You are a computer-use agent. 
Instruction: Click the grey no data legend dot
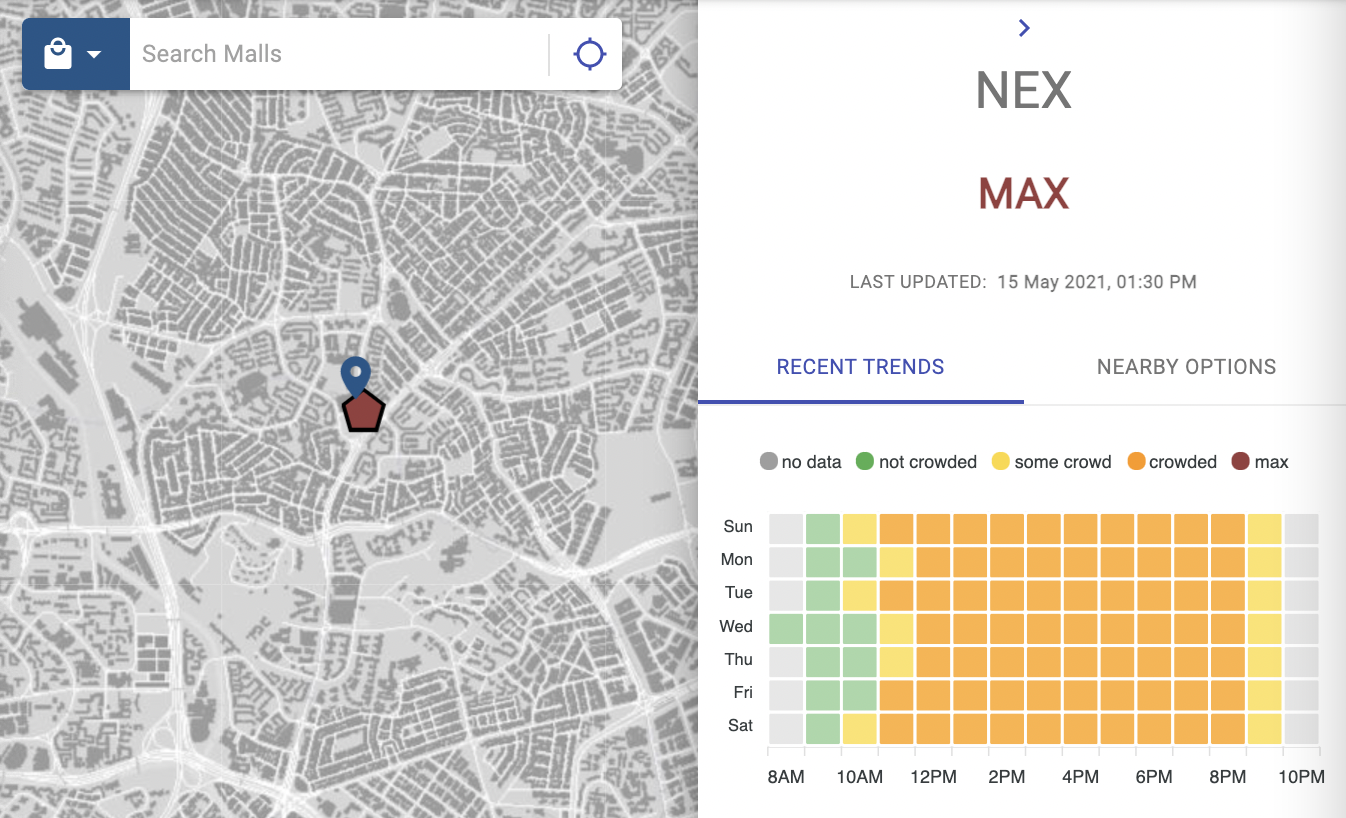(769, 462)
